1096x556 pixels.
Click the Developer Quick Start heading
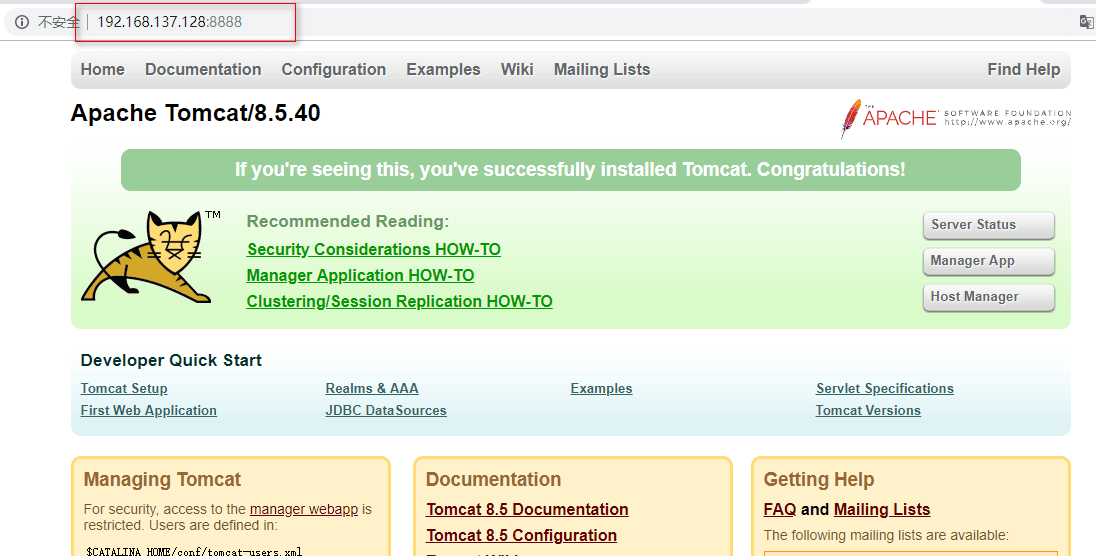171,360
